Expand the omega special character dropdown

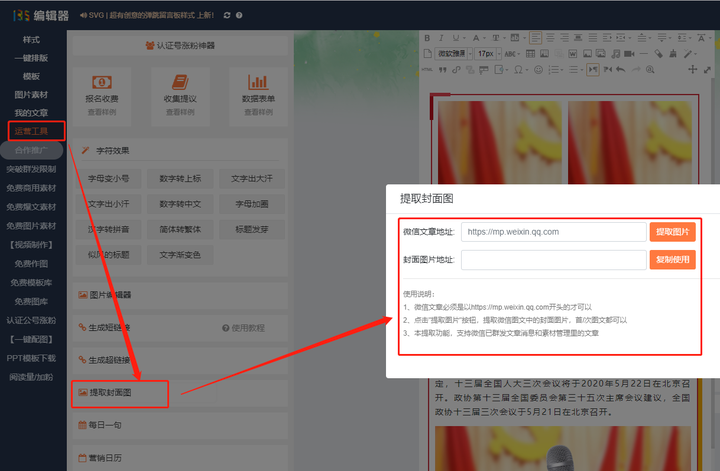(527, 70)
